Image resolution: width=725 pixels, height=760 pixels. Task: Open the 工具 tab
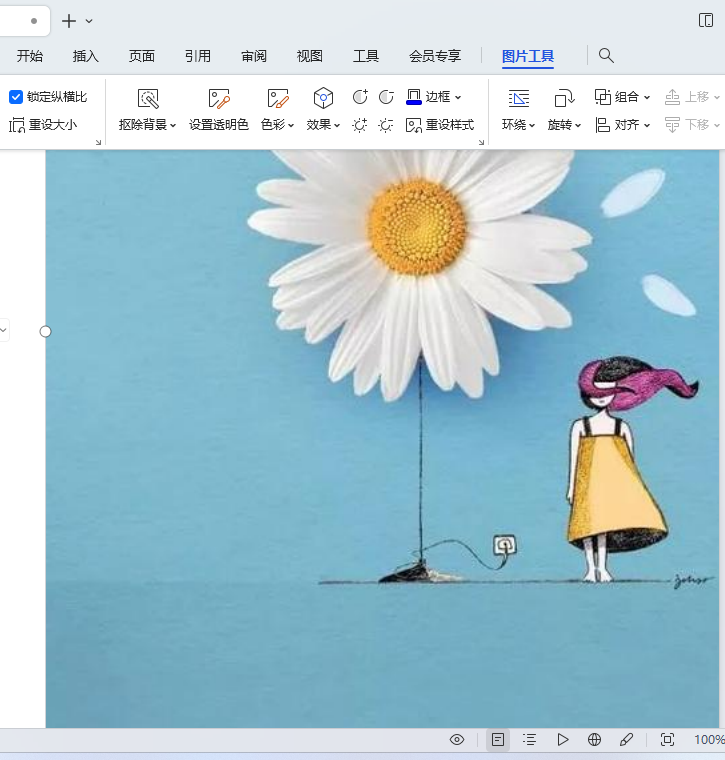click(366, 56)
